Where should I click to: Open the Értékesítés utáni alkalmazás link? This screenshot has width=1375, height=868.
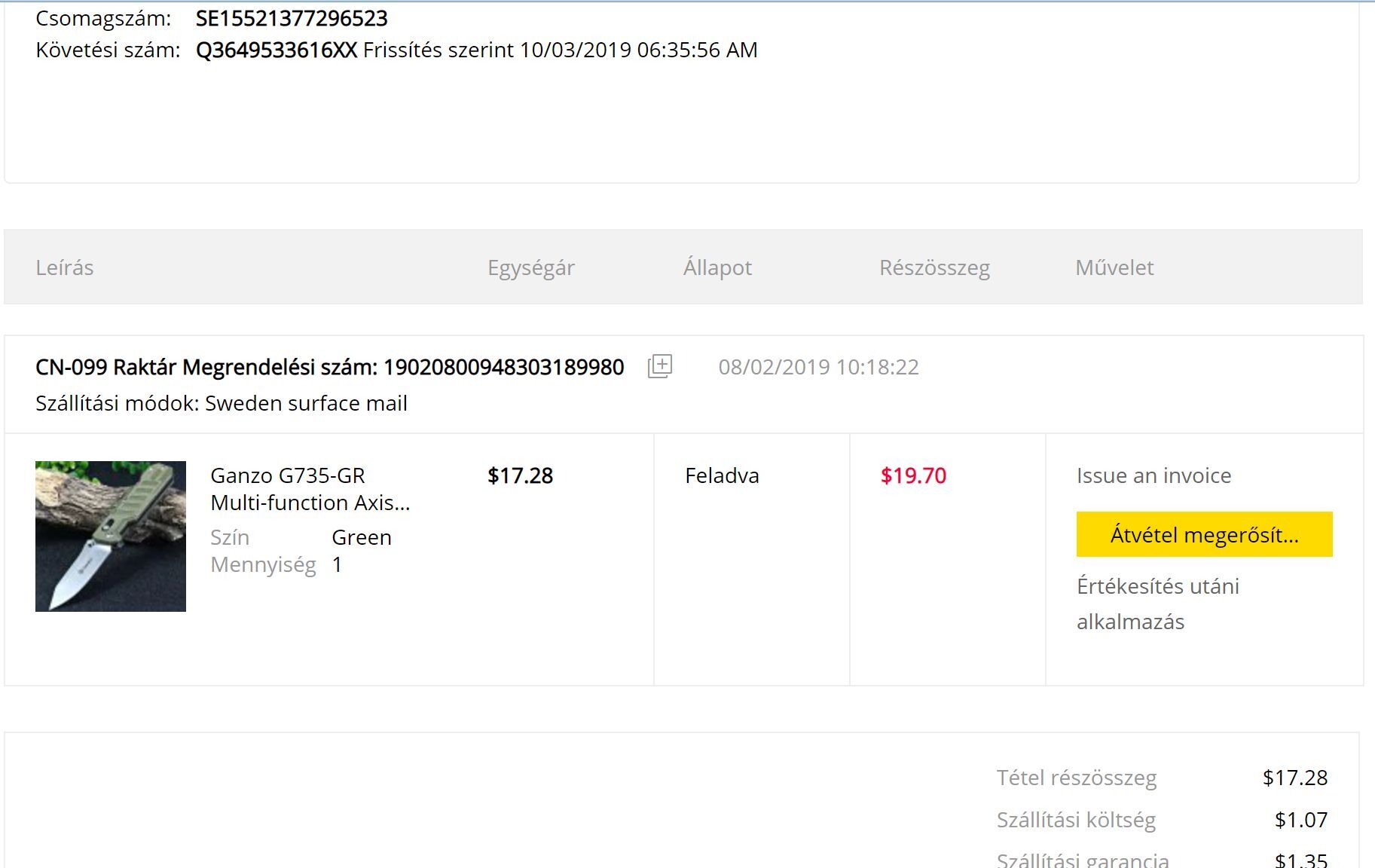click(1157, 604)
